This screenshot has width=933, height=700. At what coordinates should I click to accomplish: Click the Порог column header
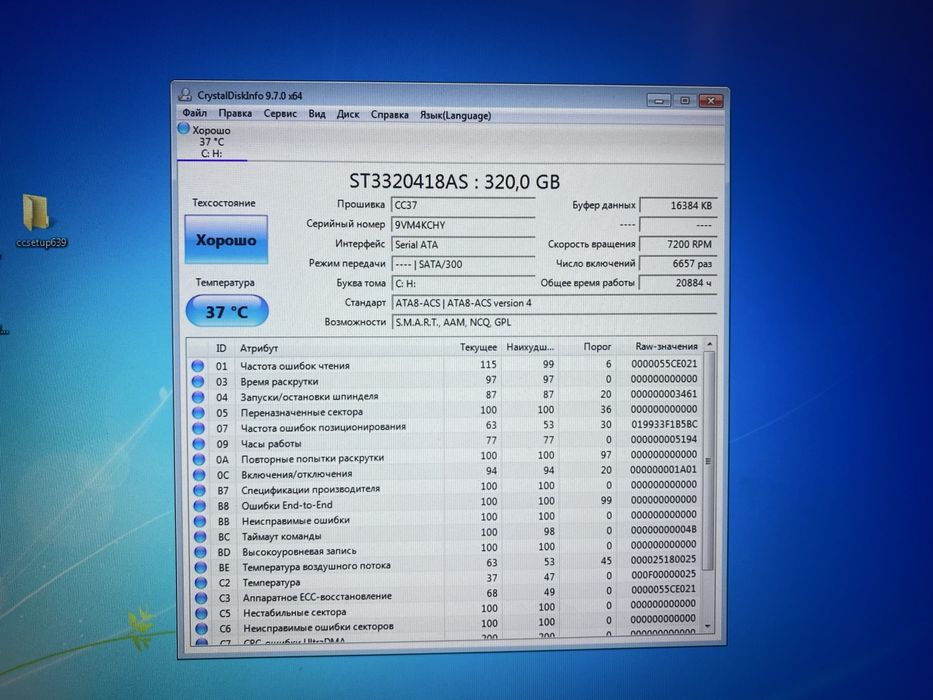[597, 346]
